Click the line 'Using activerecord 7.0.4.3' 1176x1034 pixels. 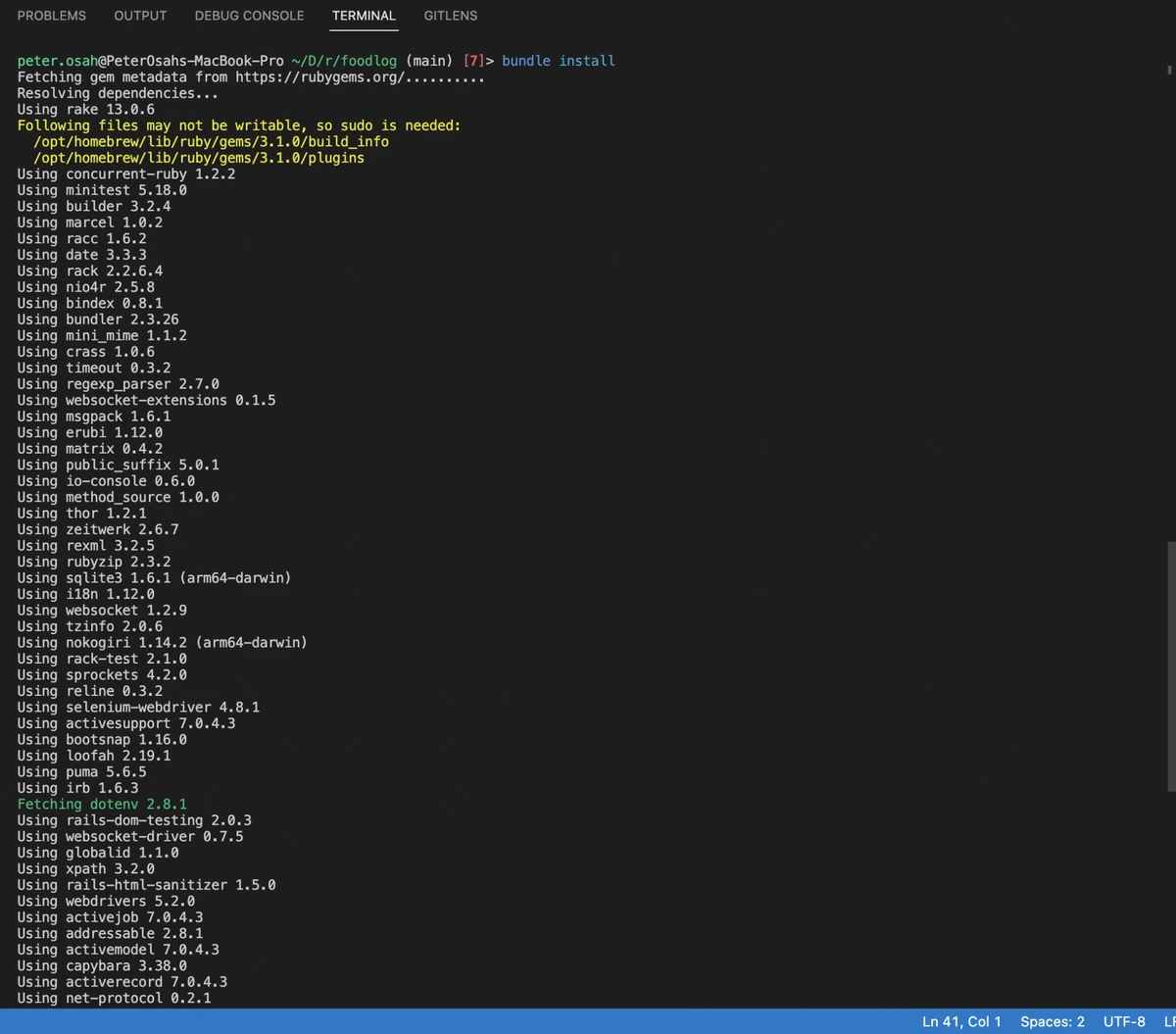click(x=122, y=982)
